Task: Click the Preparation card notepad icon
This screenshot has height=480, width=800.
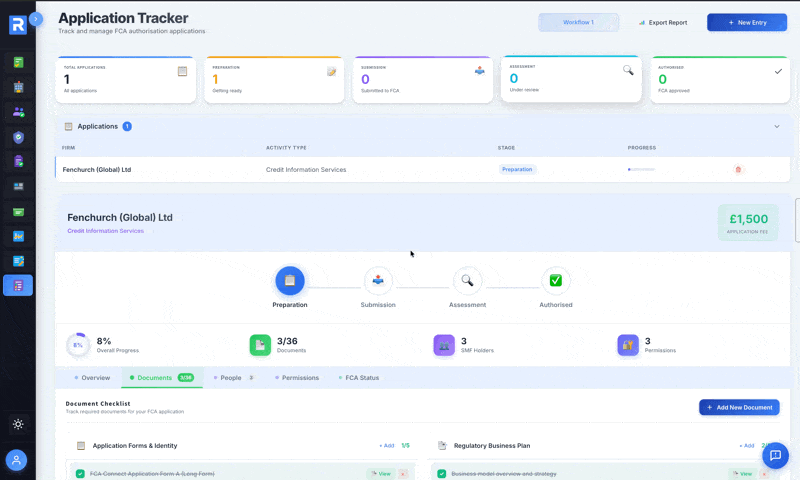Action: tap(332, 71)
